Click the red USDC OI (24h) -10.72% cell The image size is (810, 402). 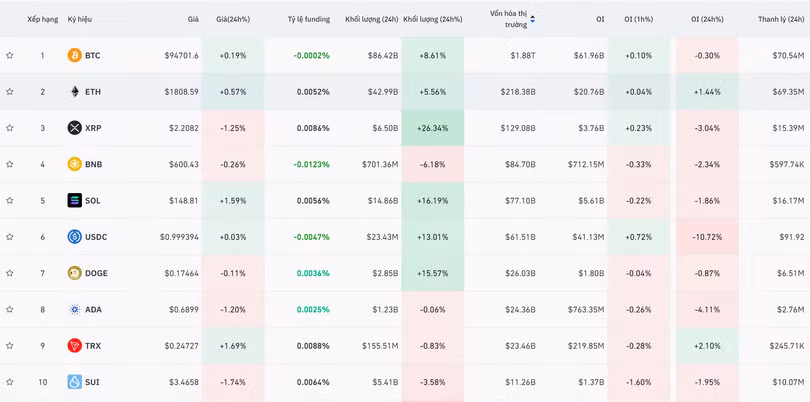[706, 237]
